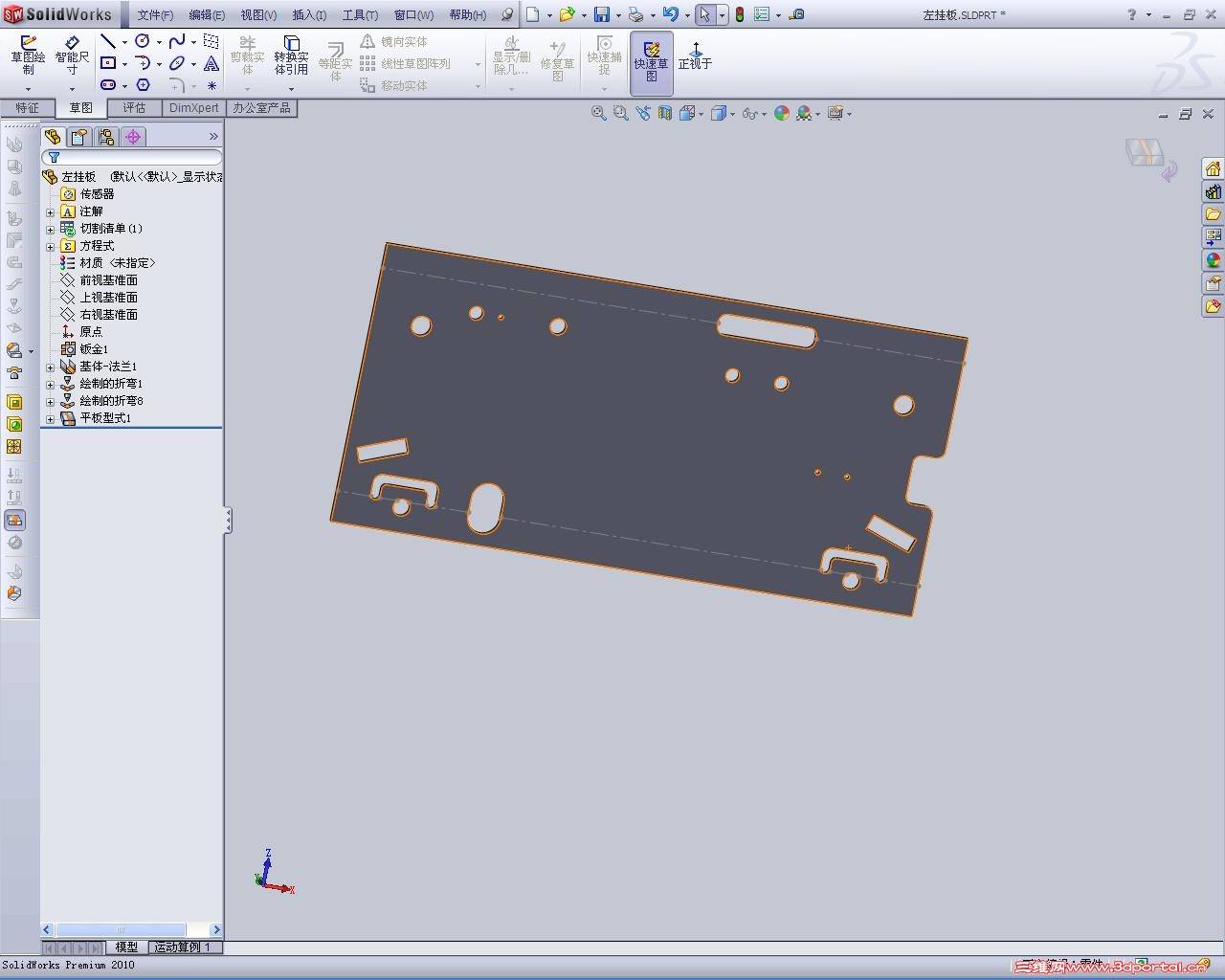This screenshot has height=980, width=1225.
Task: Click the Rebuild traffic light icon
Action: click(740, 14)
